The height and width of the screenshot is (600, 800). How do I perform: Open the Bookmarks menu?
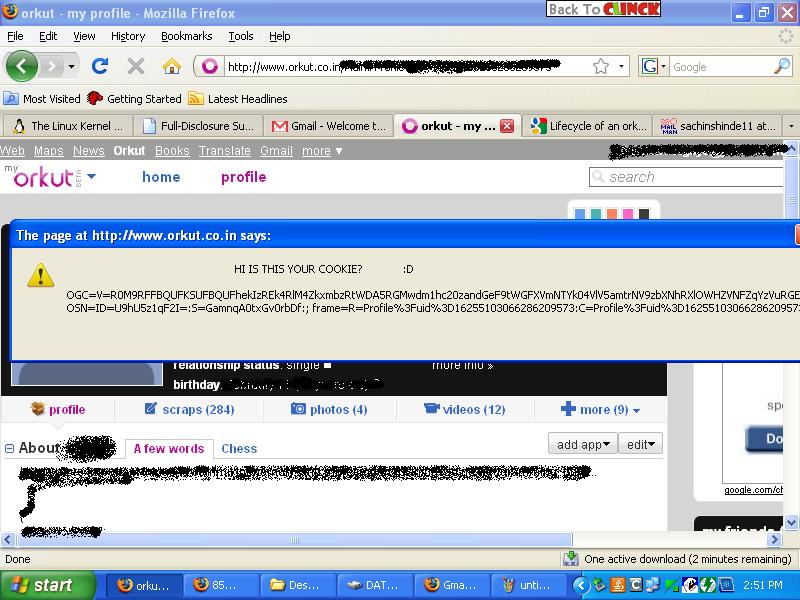tap(187, 36)
